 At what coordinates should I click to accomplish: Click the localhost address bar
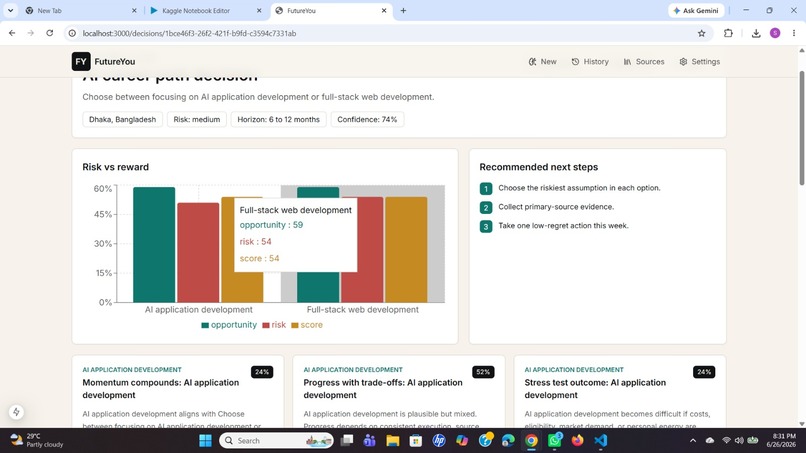coord(386,33)
